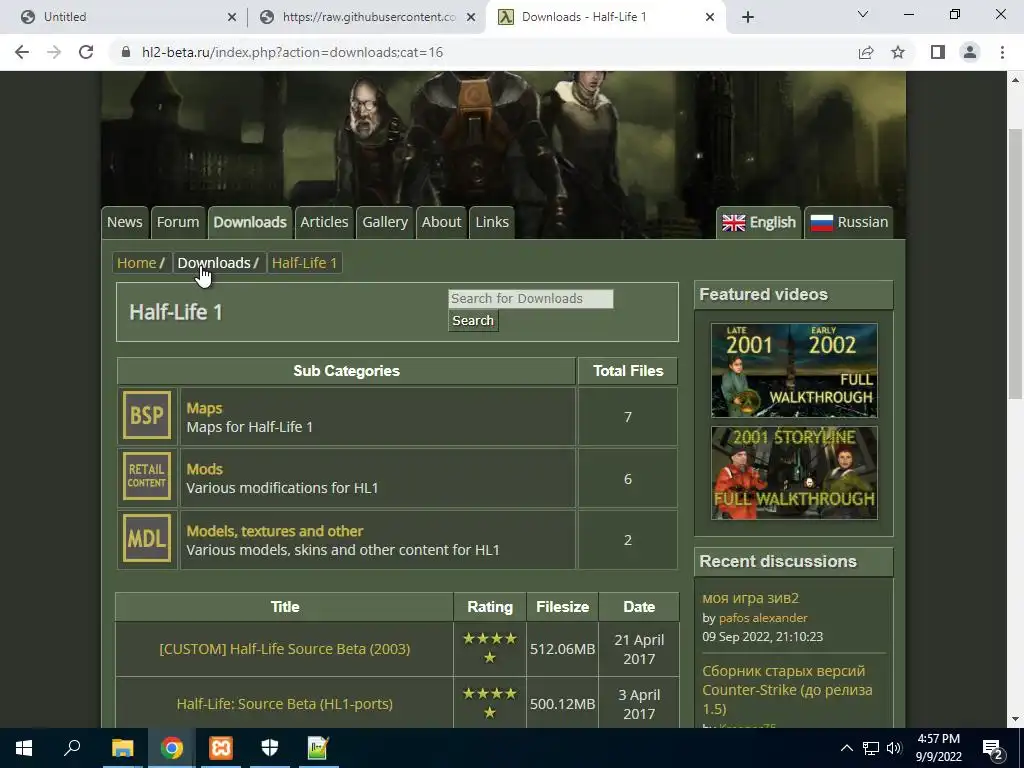Open the notepad app on the taskbar
Image resolution: width=1024 pixels, height=768 pixels.
(319, 748)
